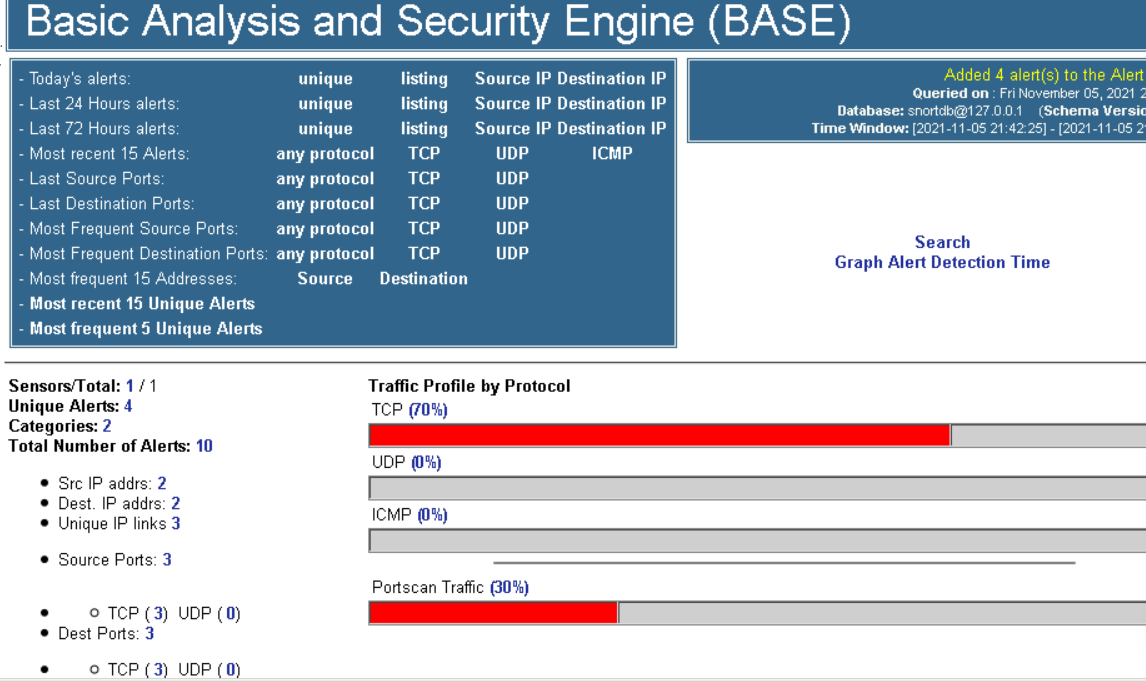
Task: Open Most Frequent Source Ports TCP
Action: point(424,229)
